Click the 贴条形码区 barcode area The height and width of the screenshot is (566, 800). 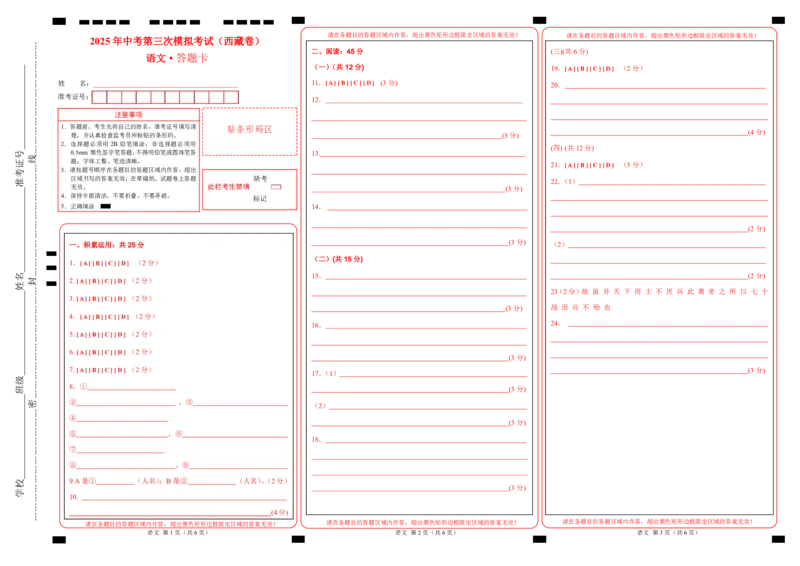pos(249,131)
